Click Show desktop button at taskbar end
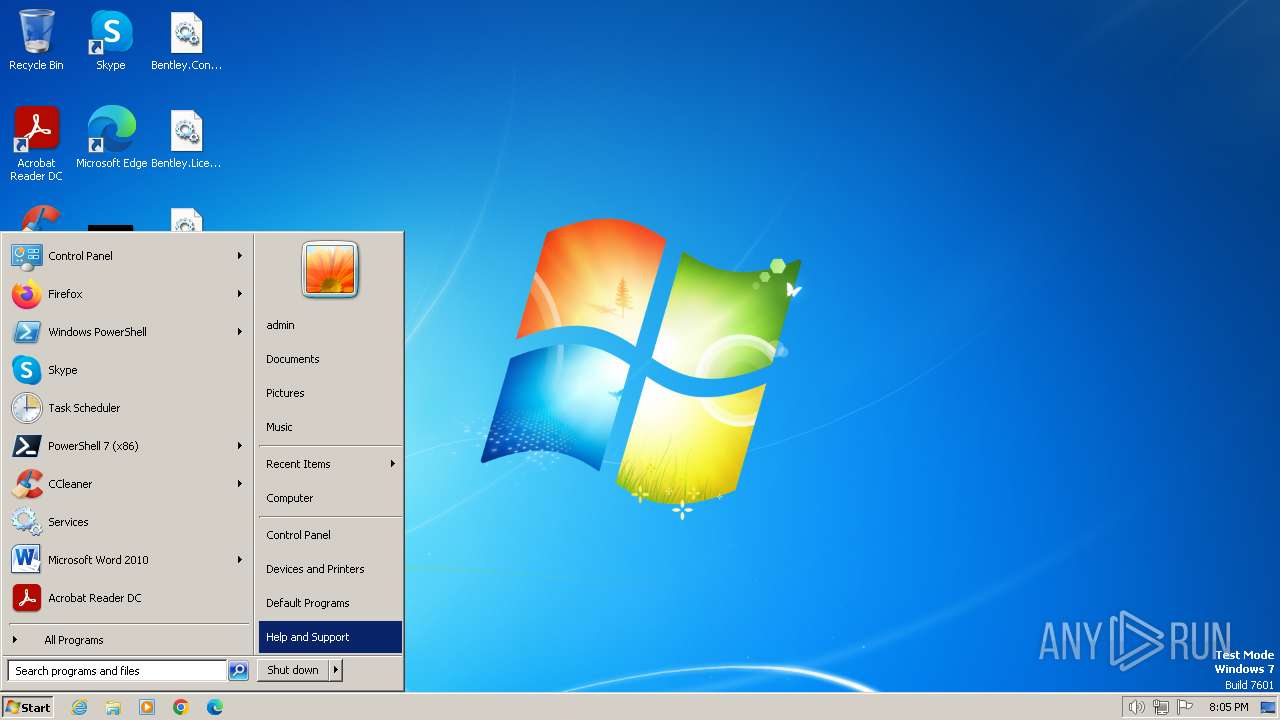Screen dimensions: 1280x720 coord(1269,707)
